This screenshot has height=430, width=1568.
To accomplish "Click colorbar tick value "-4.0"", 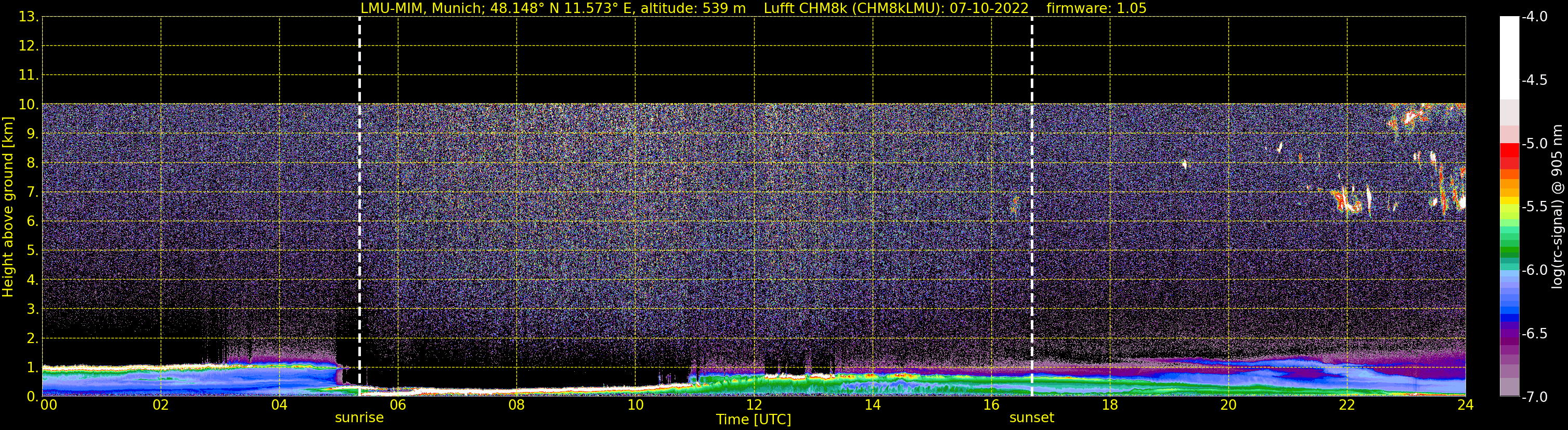I will click(1535, 17).
